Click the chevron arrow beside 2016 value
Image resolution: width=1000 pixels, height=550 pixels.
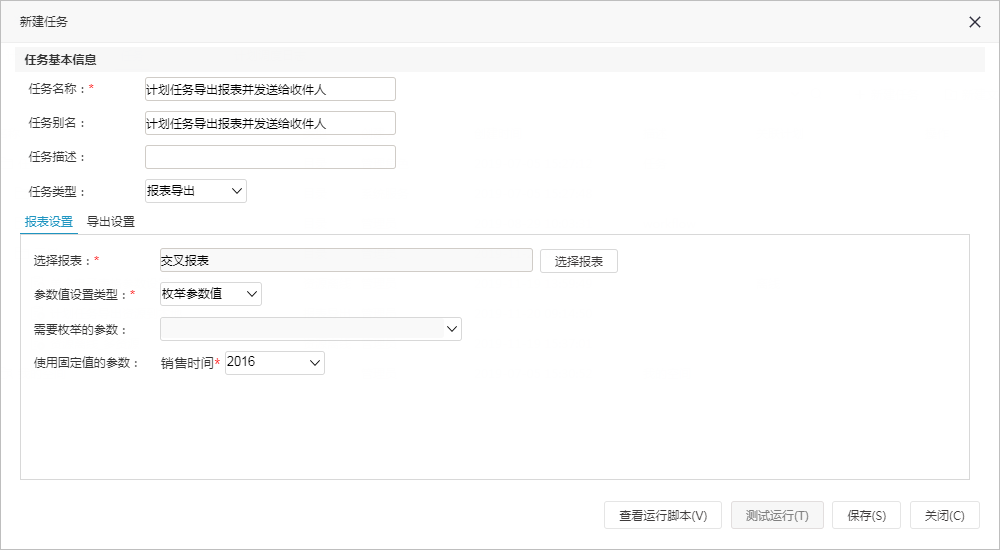click(x=314, y=362)
